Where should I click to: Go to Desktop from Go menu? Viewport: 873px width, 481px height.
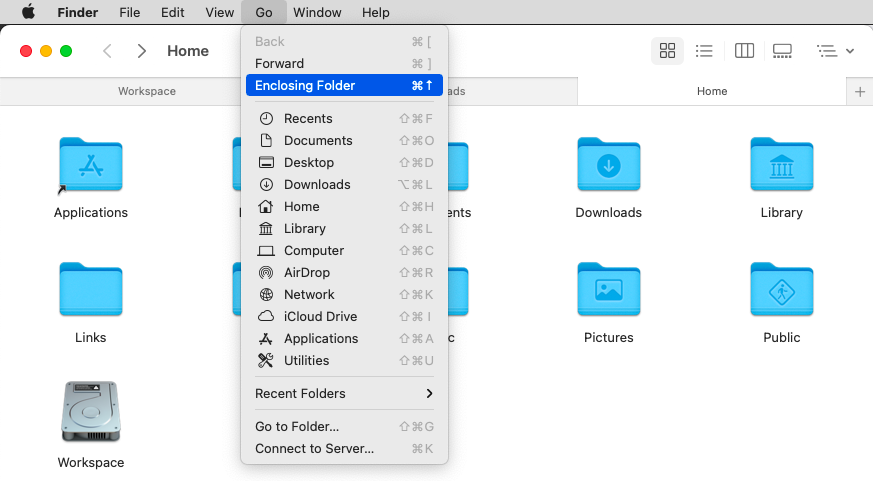344,163
